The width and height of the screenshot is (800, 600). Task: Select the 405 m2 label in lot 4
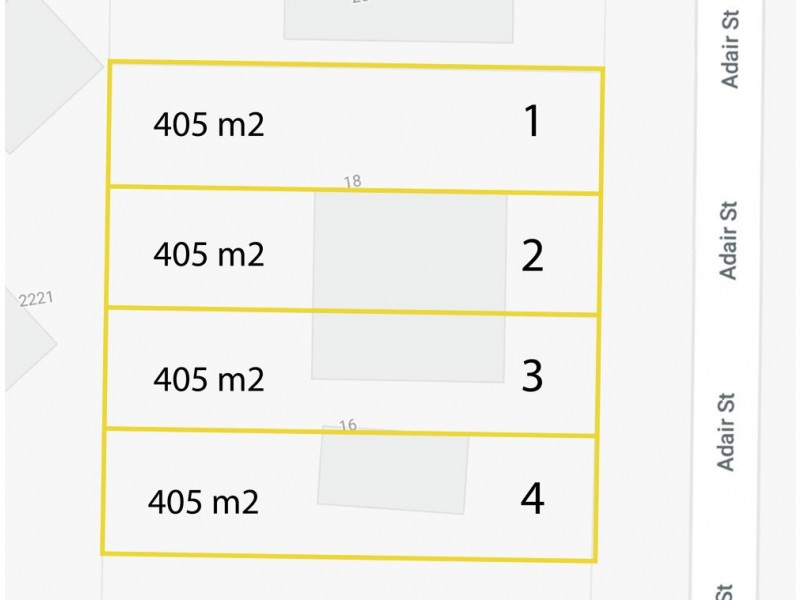(204, 501)
